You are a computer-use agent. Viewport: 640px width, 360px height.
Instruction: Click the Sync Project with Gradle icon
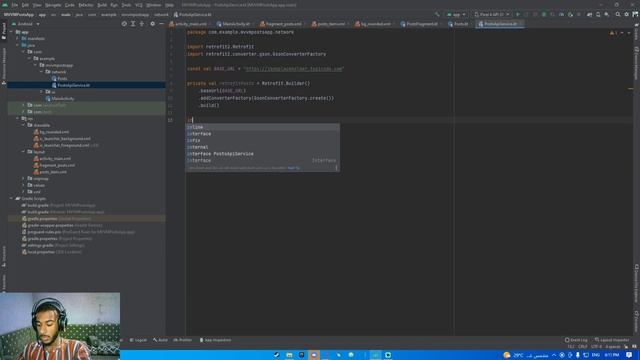coord(589,14)
